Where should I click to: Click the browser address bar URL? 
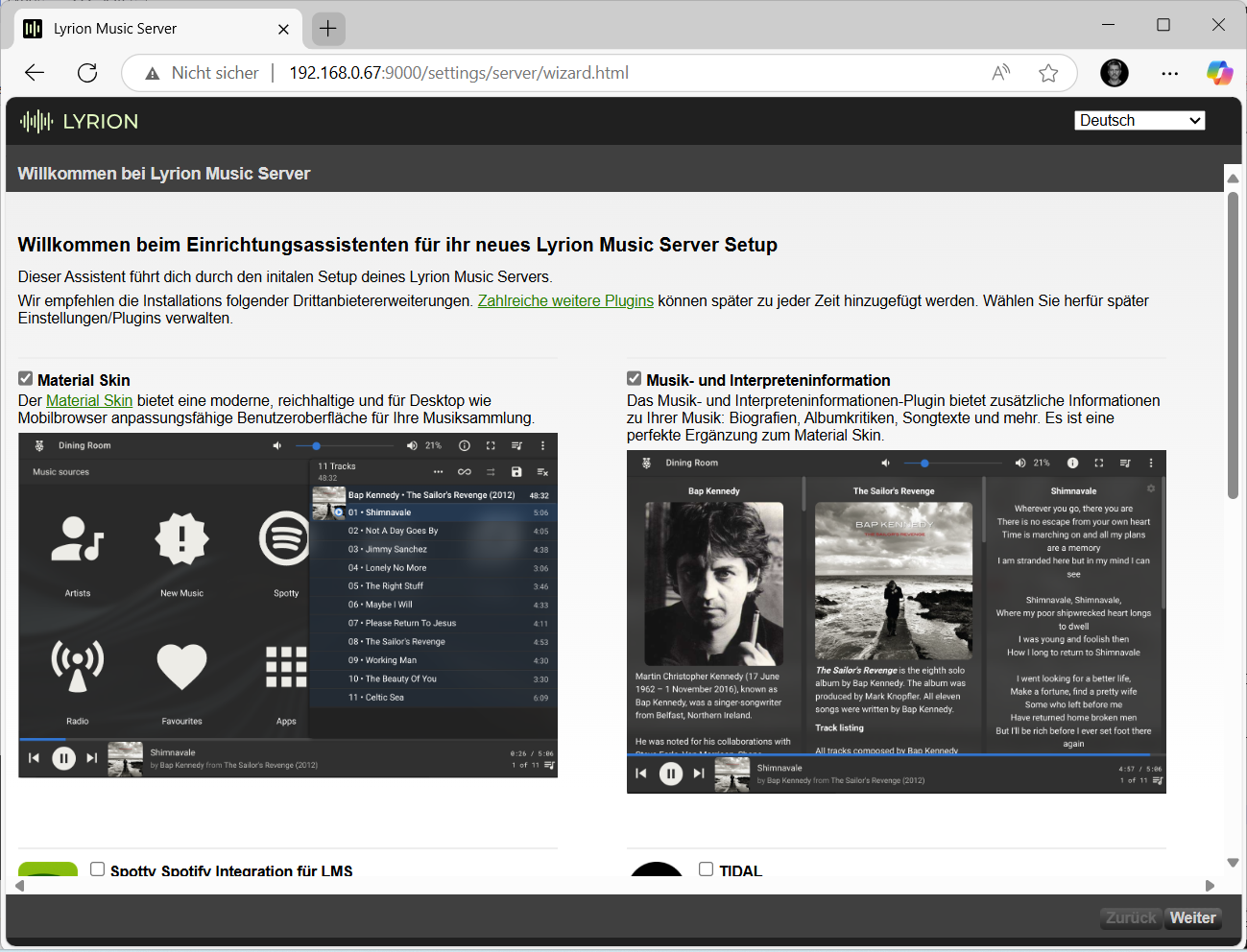[x=459, y=73]
